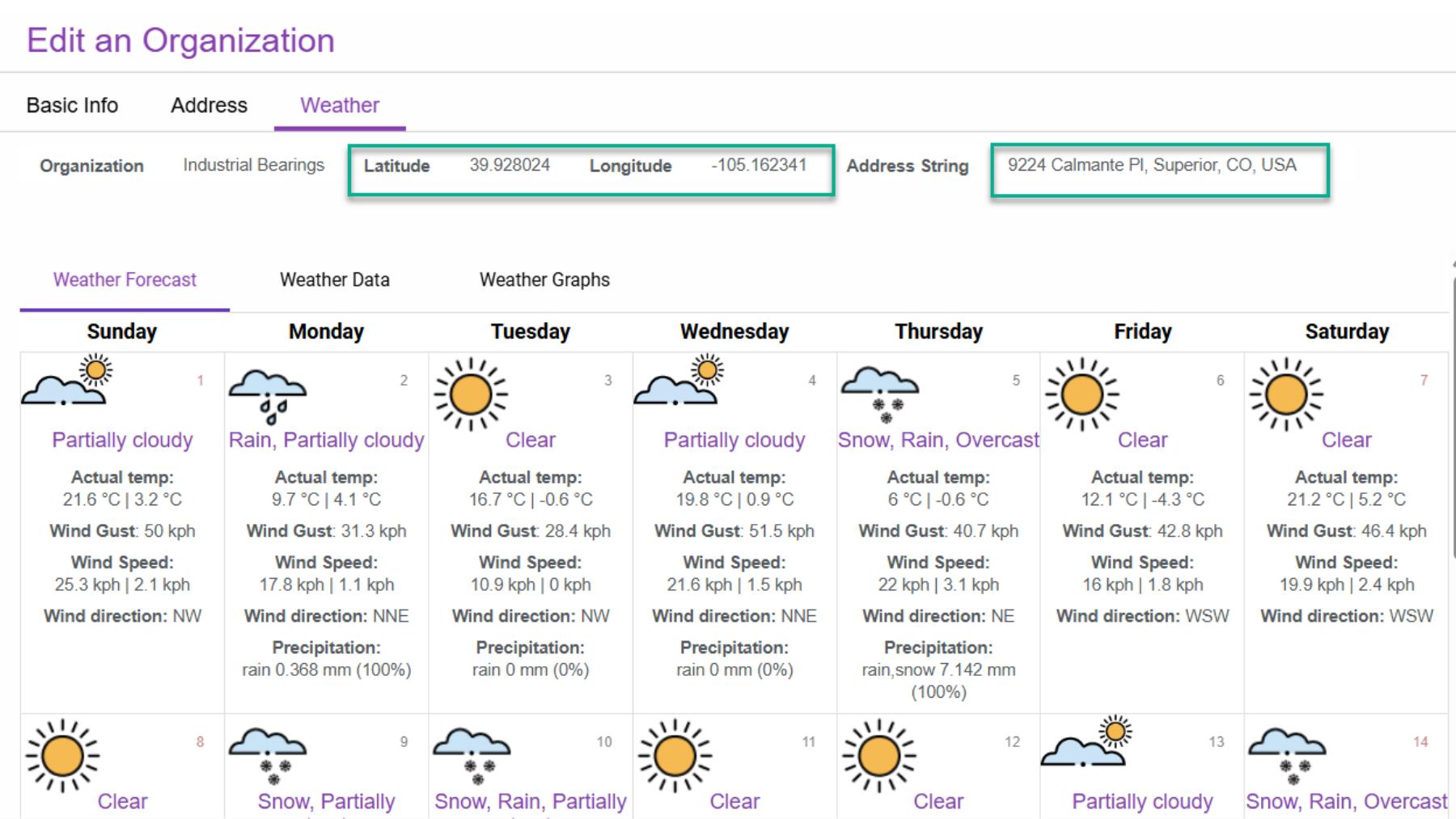Image resolution: width=1456 pixels, height=819 pixels.
Task: Open the Weather Forecast sub-tab
Action: 125,280
